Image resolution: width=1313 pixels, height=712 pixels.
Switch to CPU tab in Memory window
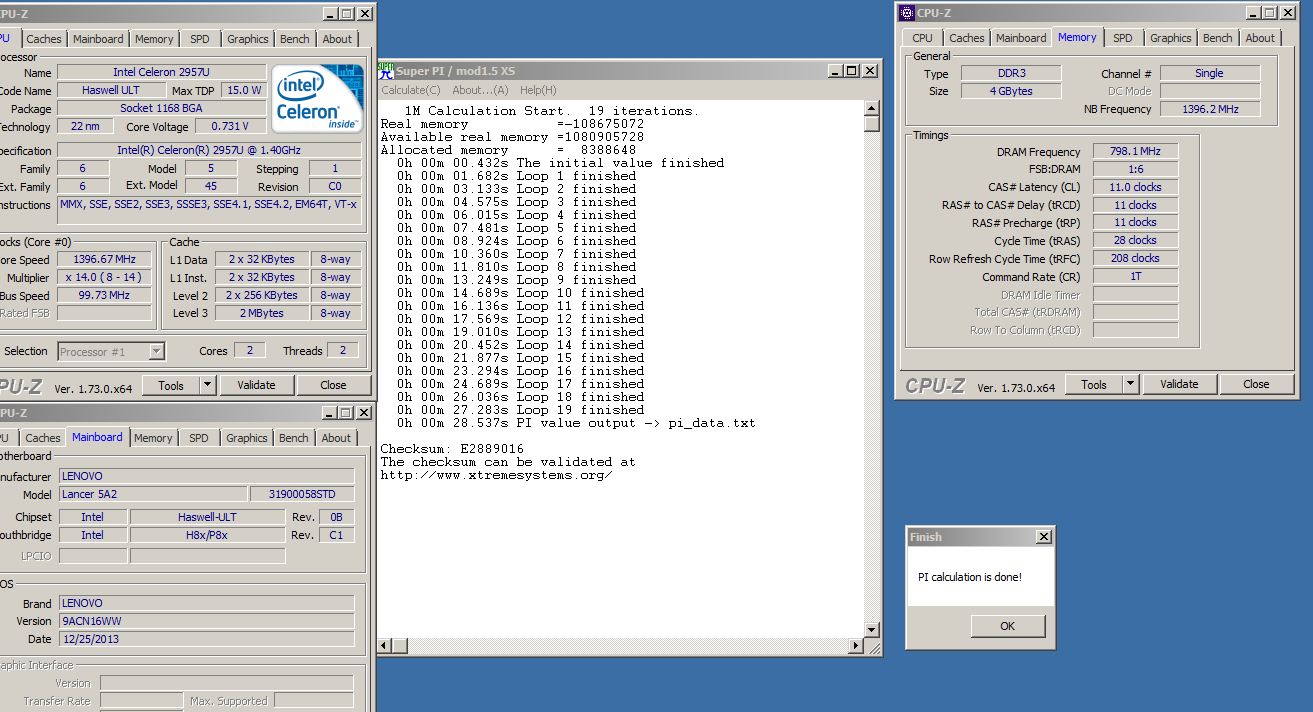[x=922, y=38]
